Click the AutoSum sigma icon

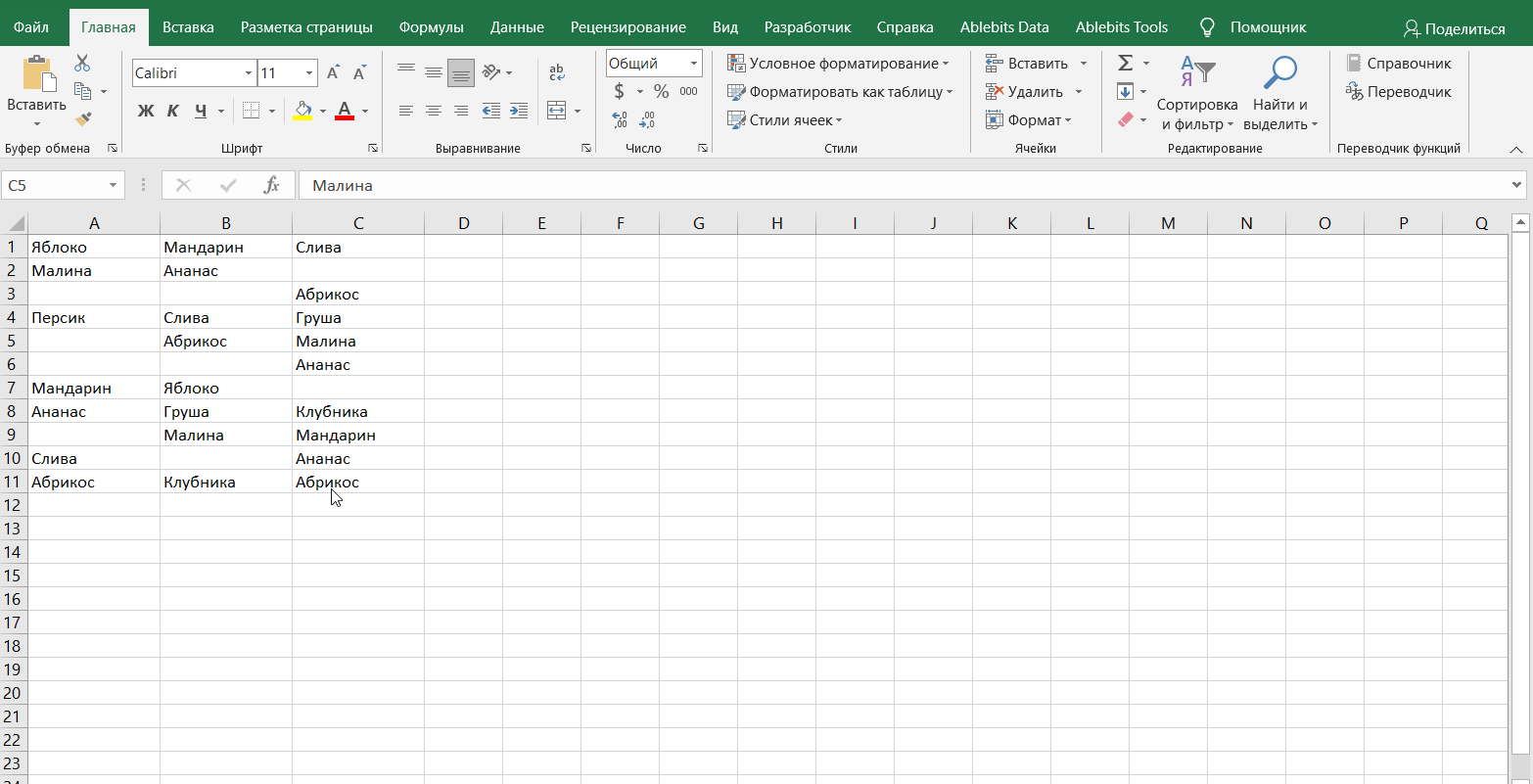click(x=1125, y=64)
